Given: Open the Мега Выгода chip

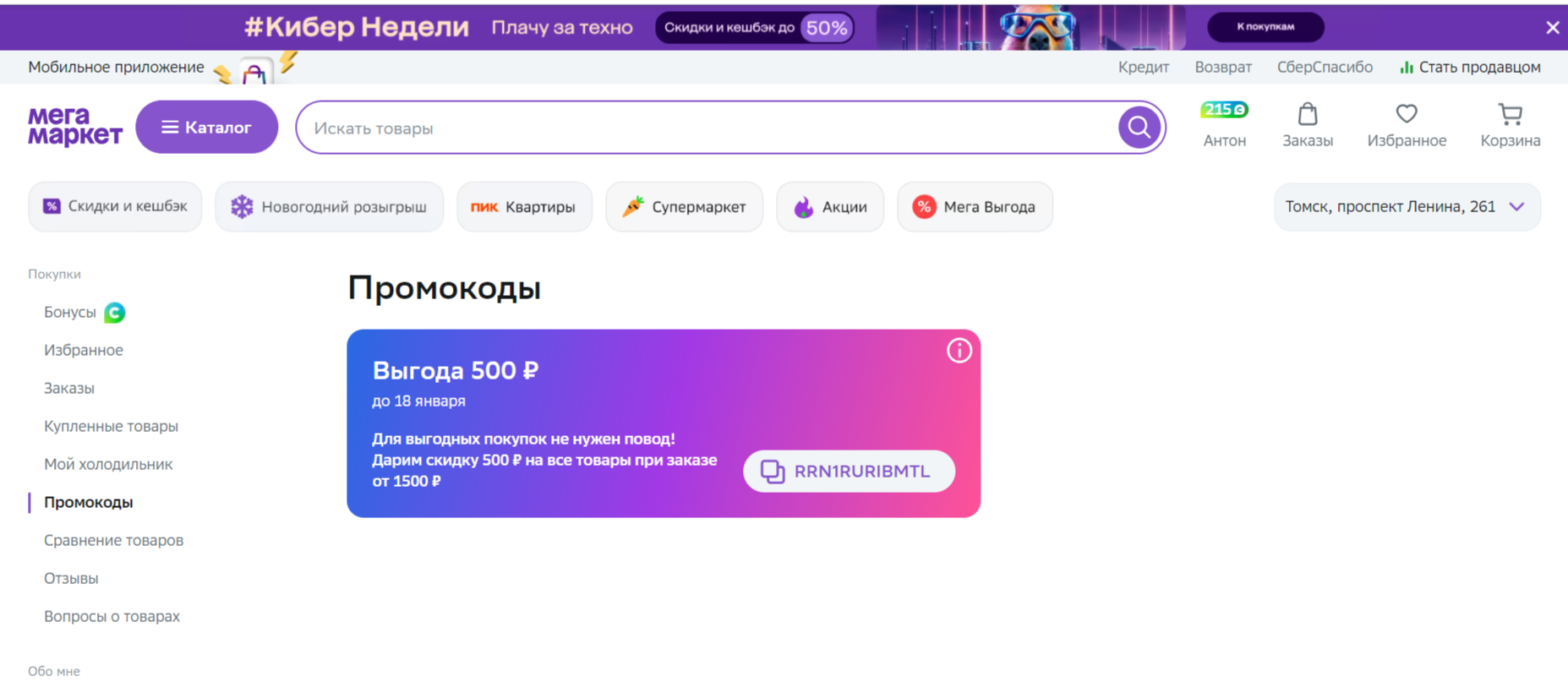Looking at the screenshot, I should pyautogui.click(x=975, y=207).
